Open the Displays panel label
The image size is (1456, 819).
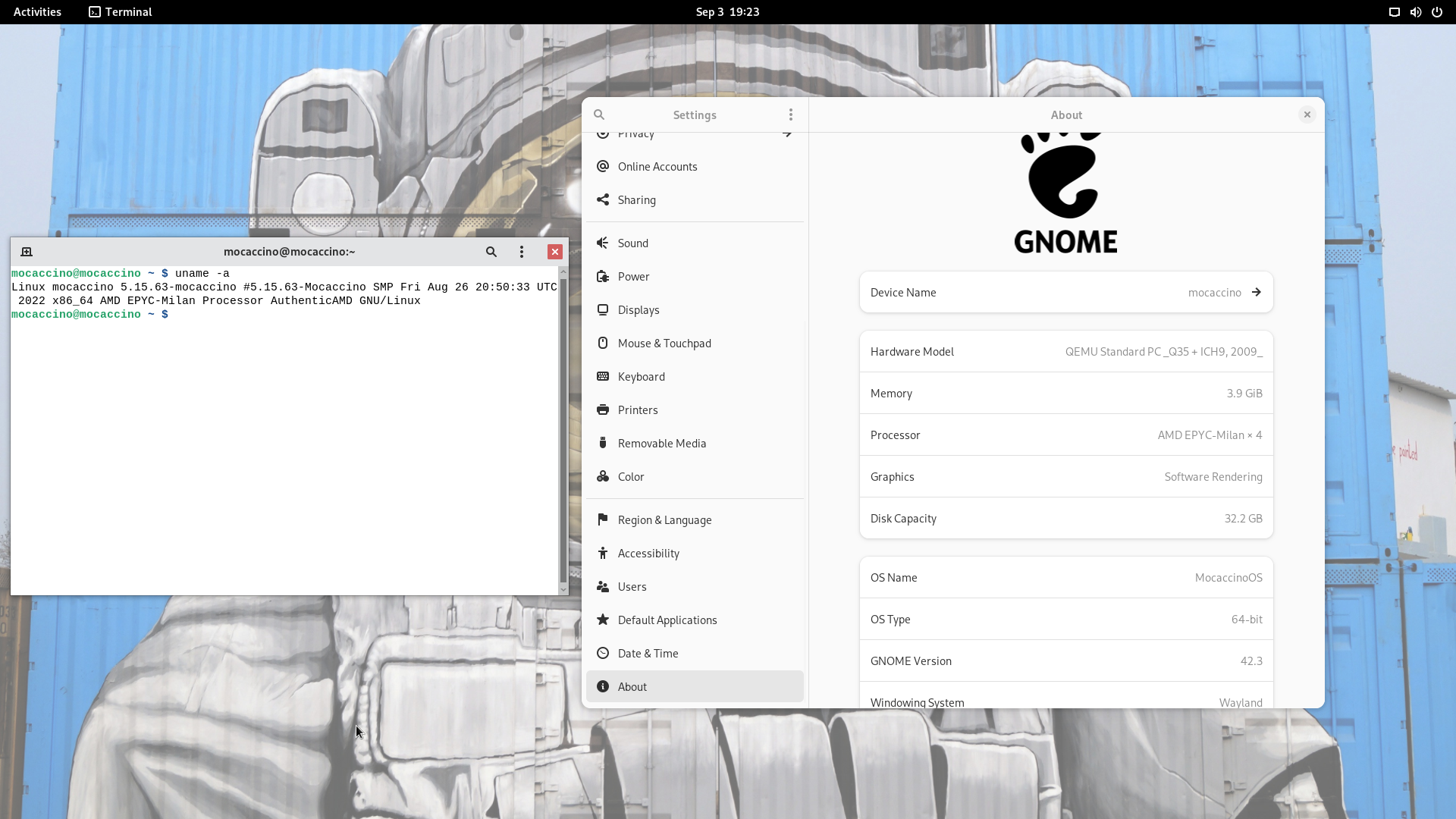coord(639,309)
